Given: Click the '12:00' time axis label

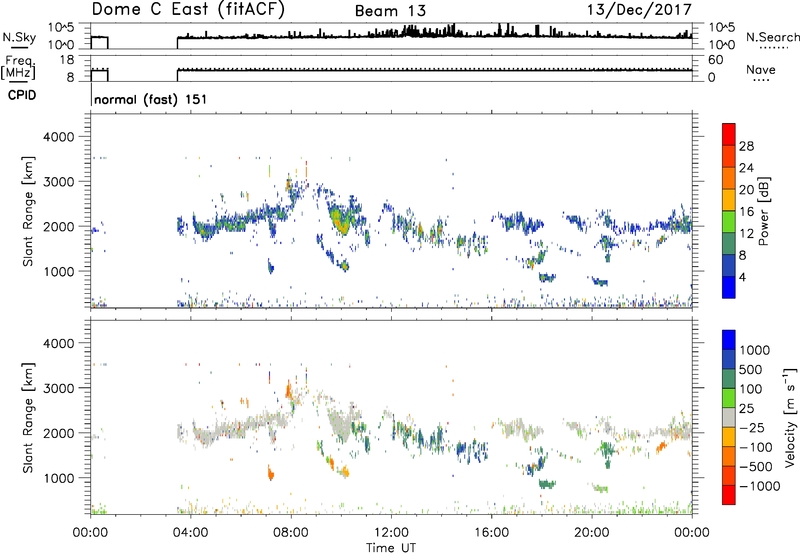Looking at the screenshot, I should click(391, 533).
